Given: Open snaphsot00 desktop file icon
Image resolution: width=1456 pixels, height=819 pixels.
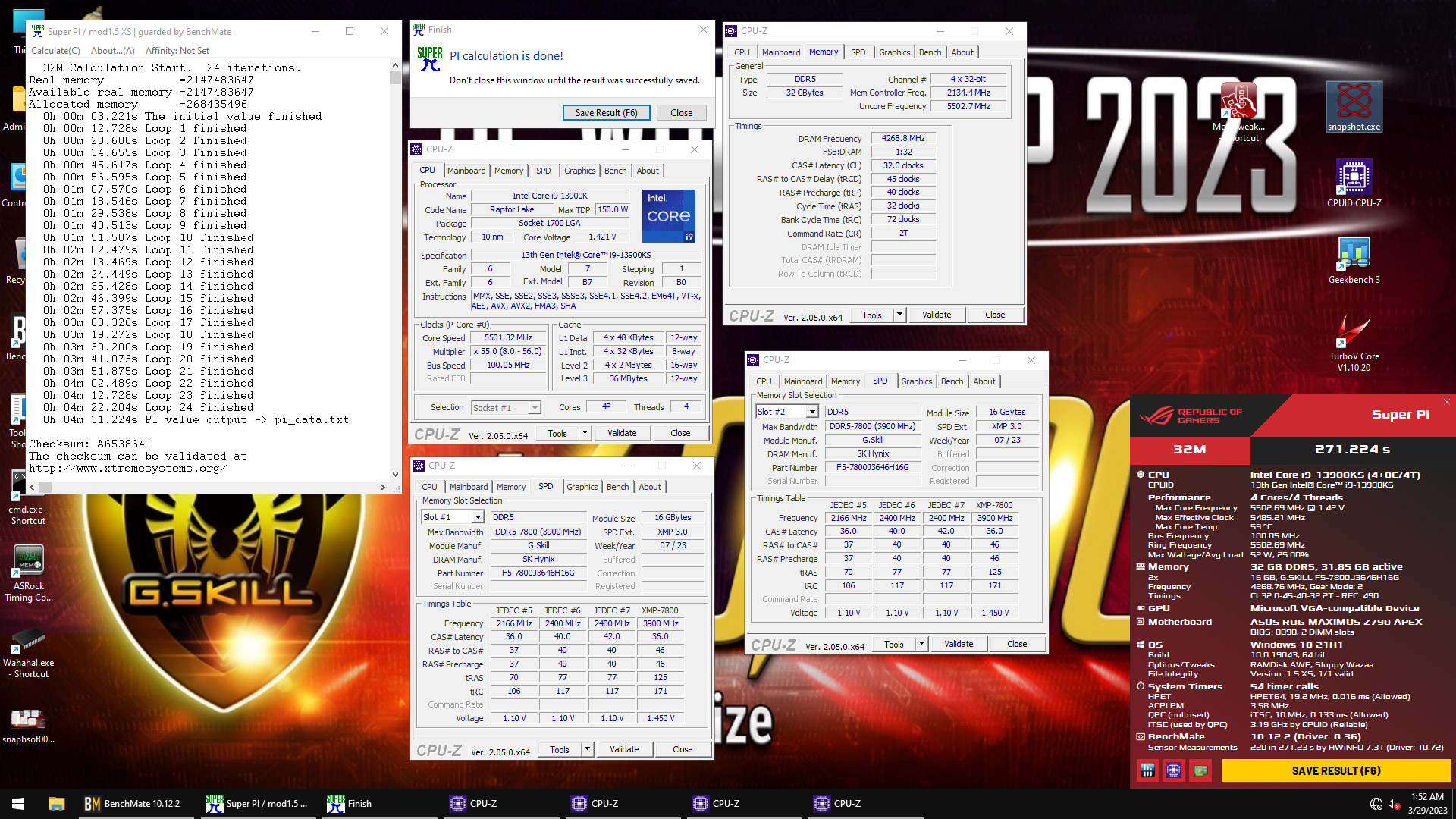Looking at the screenshot, I should [x=29, y=725].
